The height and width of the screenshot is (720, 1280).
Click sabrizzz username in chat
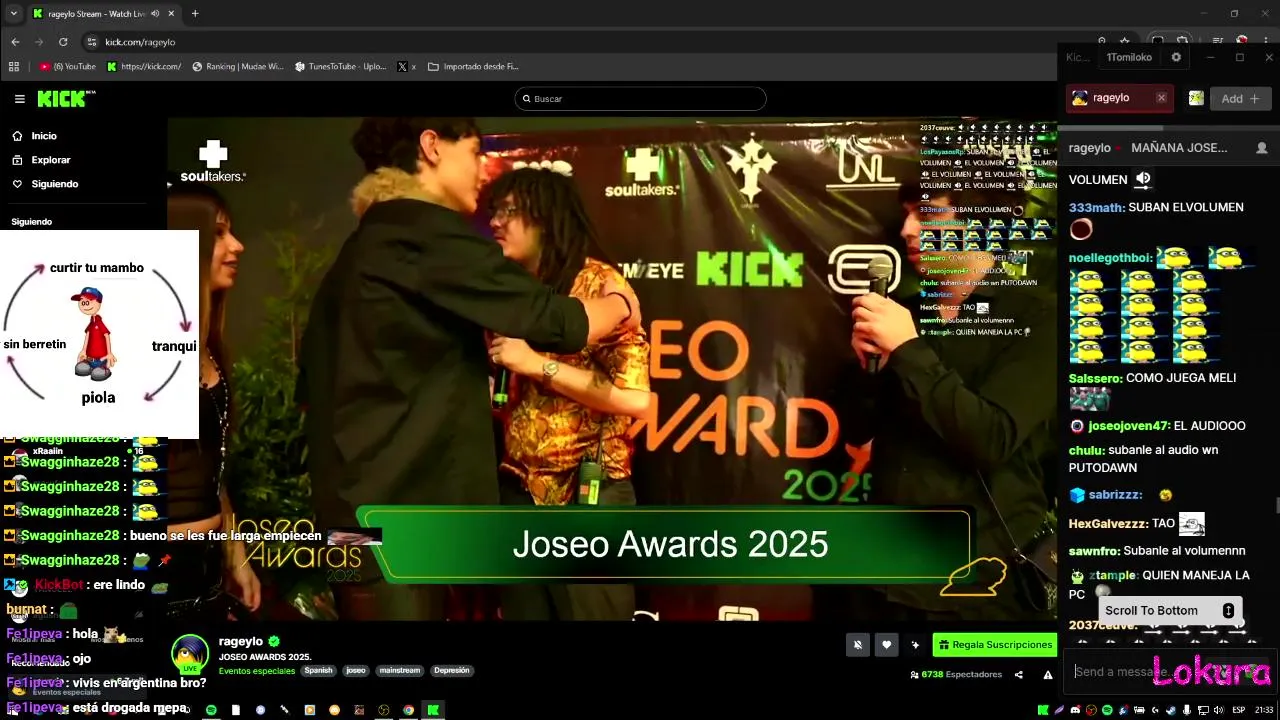[x=1115, y=495]
